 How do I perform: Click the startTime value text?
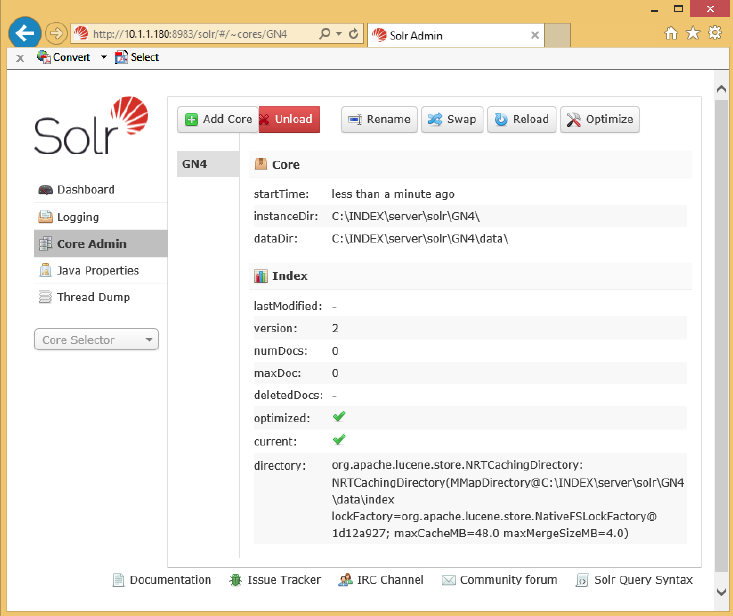pyautogui.click(x=393, y=194)
